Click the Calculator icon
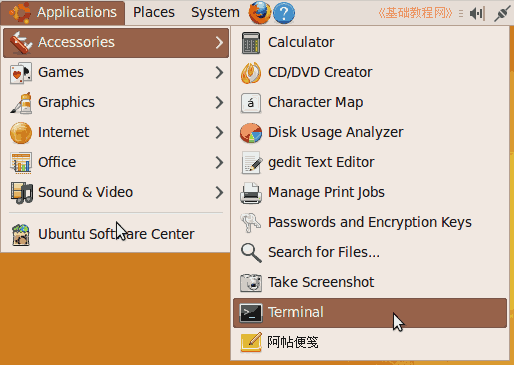This screenshot has height=365, width=514. tap(251, 43)
